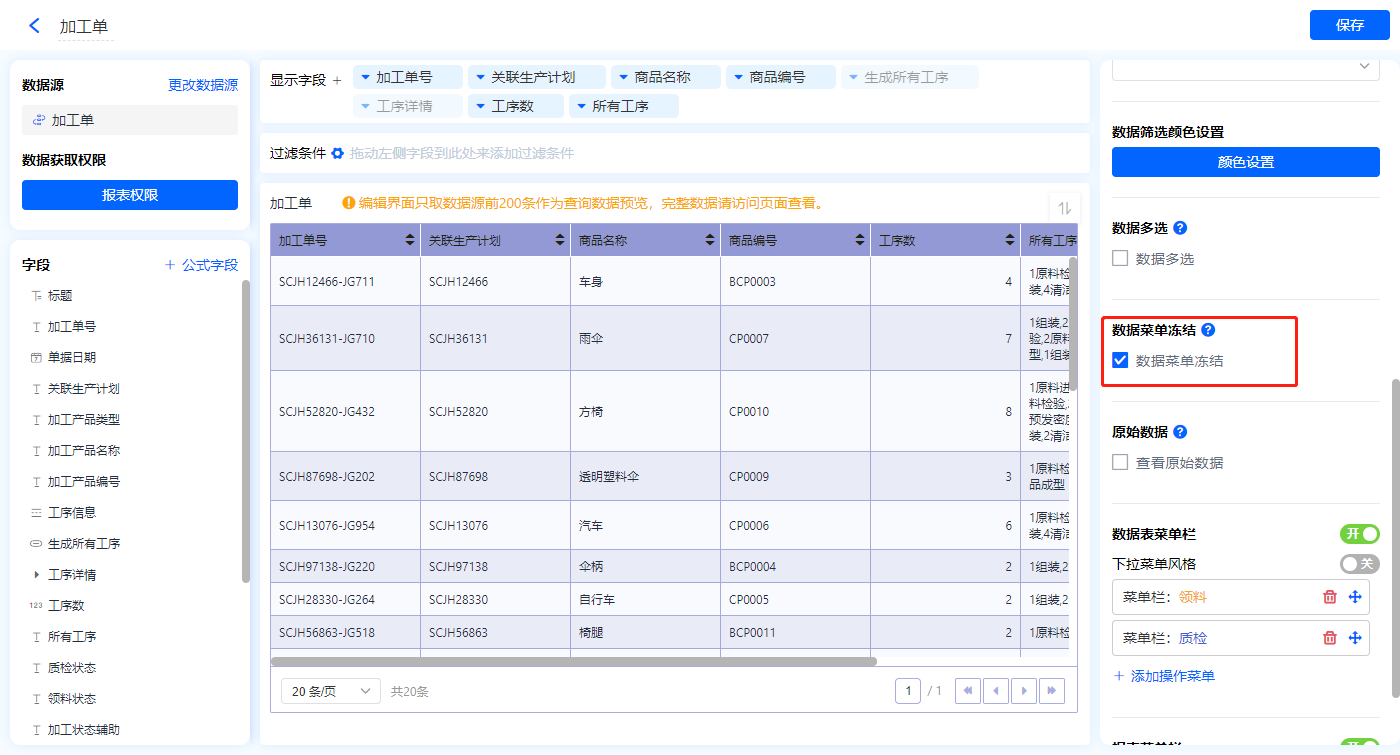Expand the 工序详情 field tree node
Image resolution: width=1400 pixels, height=755 pixels.
37,575
